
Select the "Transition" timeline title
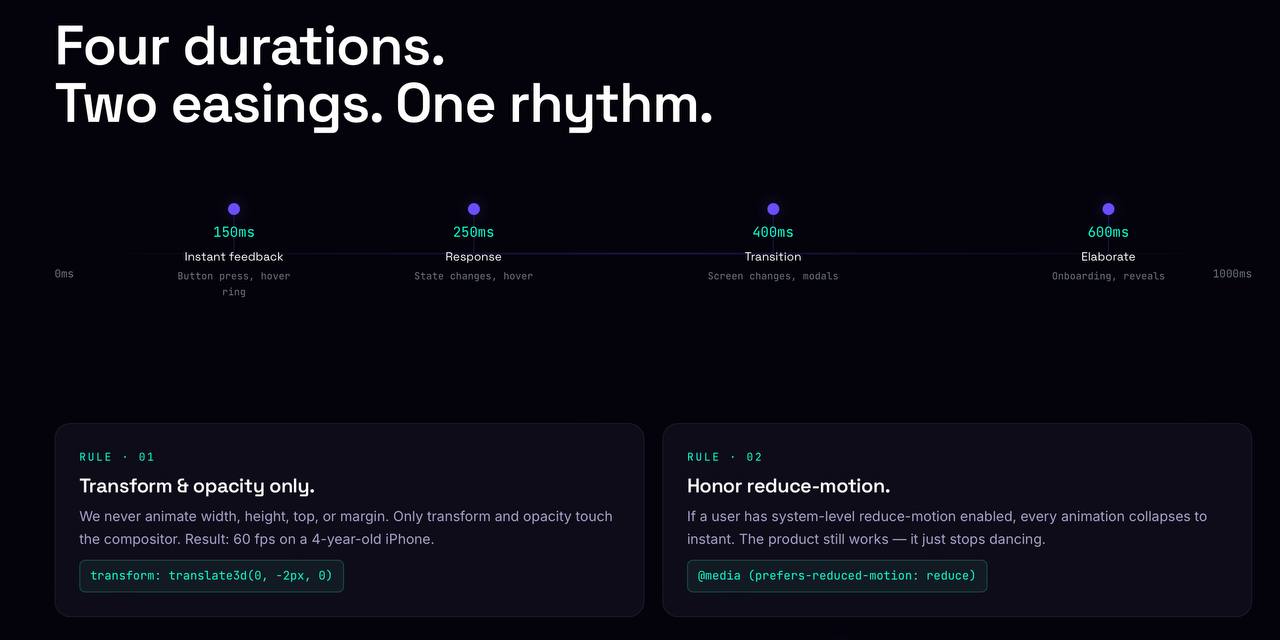(x=773, y=257)
